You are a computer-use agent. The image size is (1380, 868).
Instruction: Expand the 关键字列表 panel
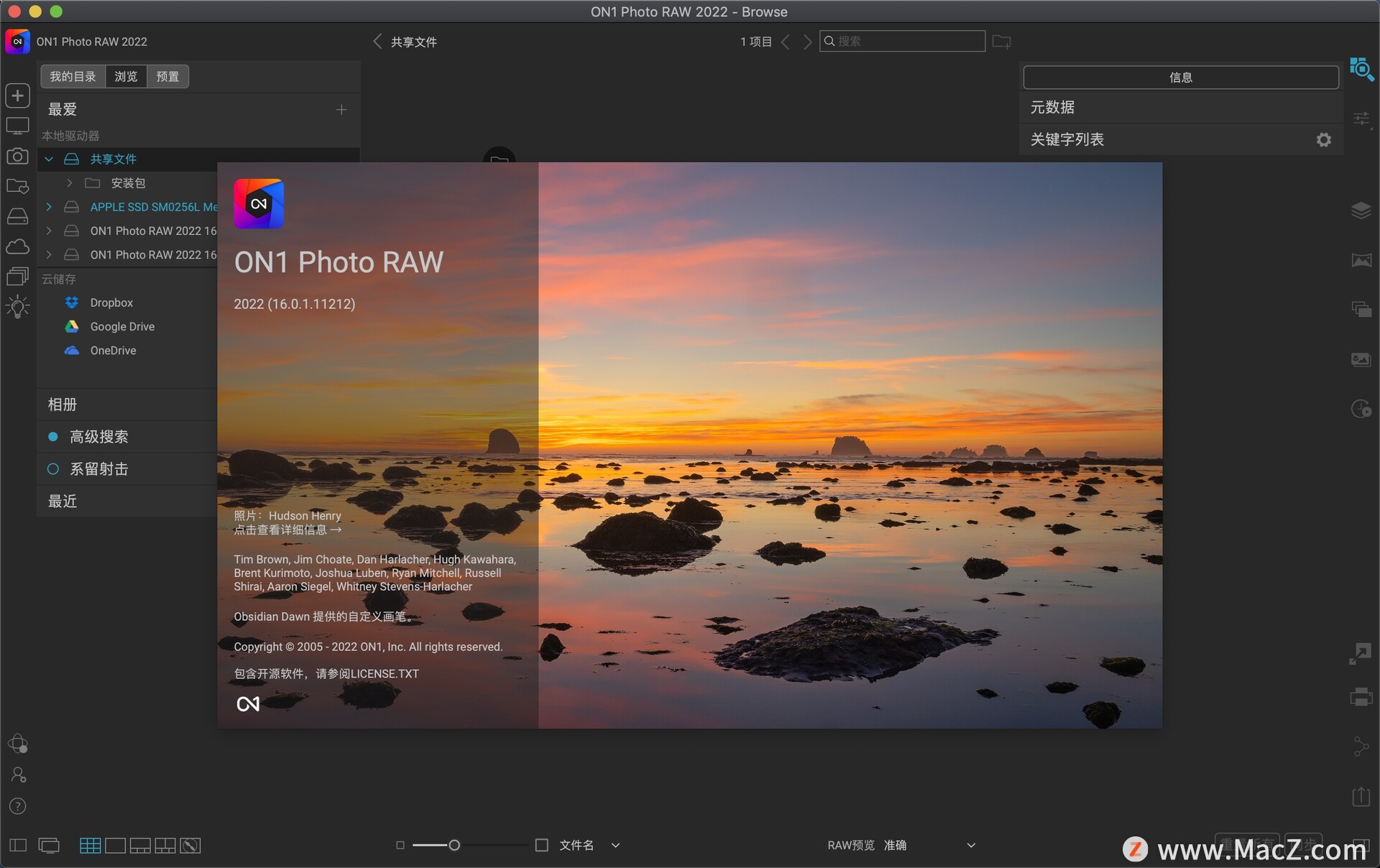pyautogui.click(x=1181, y=139)
